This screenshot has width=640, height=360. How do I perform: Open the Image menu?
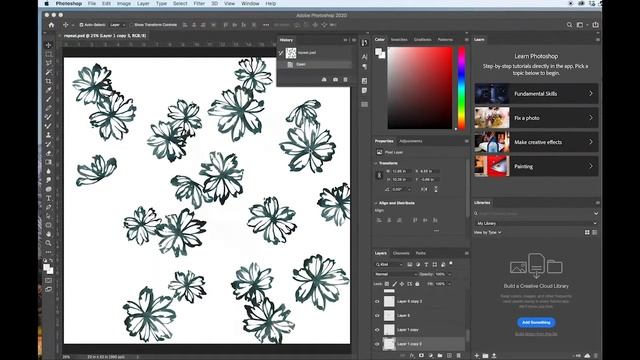[124, 3]
